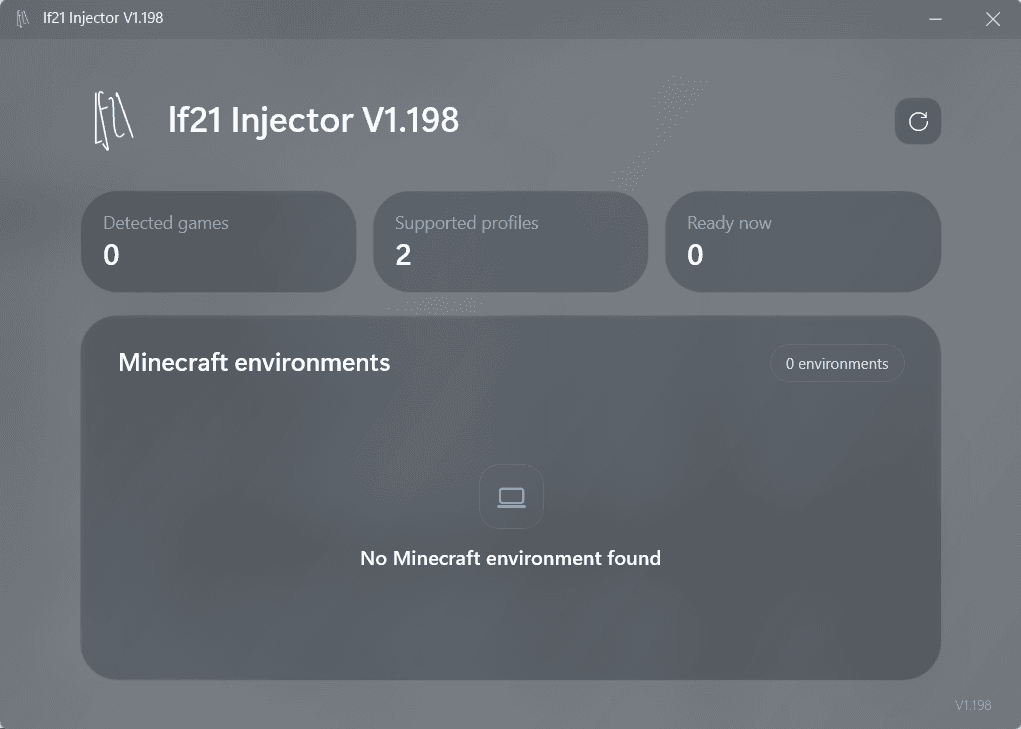Viewport: 1021px width, 729px height.
Task: Click the title bar text lf21 Injector V1.198
Action: pyautogui.click(x=103, y=18)
